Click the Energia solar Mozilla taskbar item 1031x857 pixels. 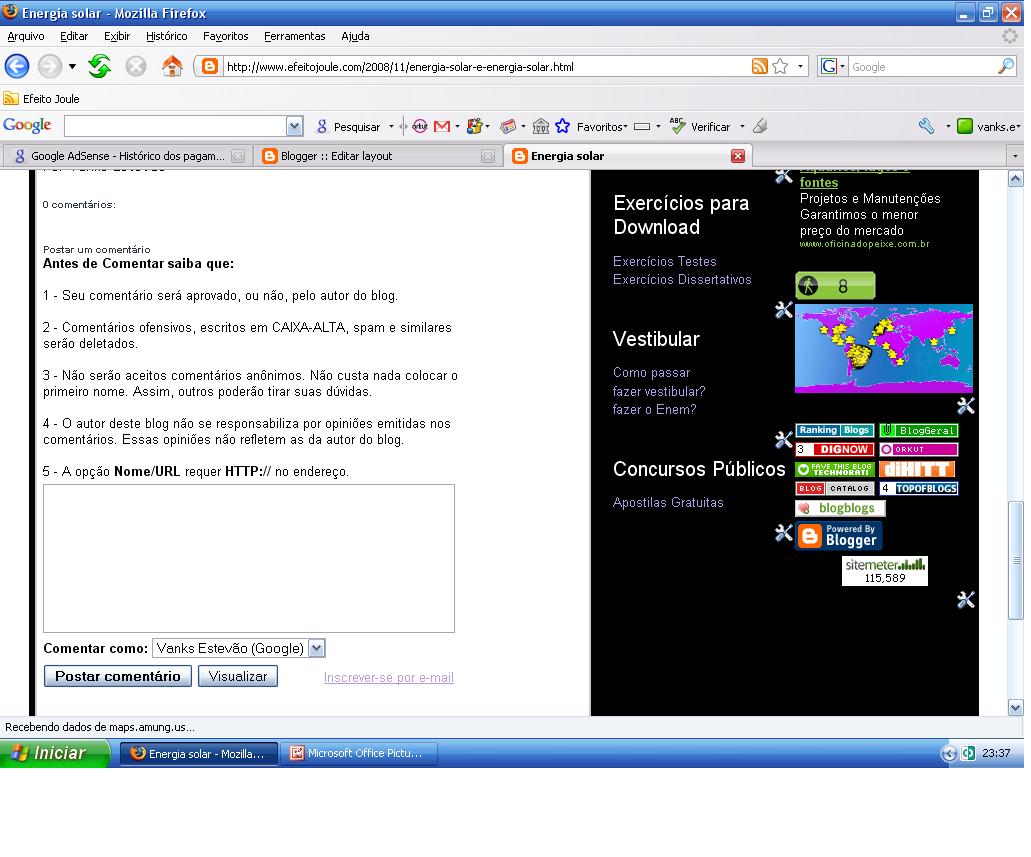click(x=199, y=753)
